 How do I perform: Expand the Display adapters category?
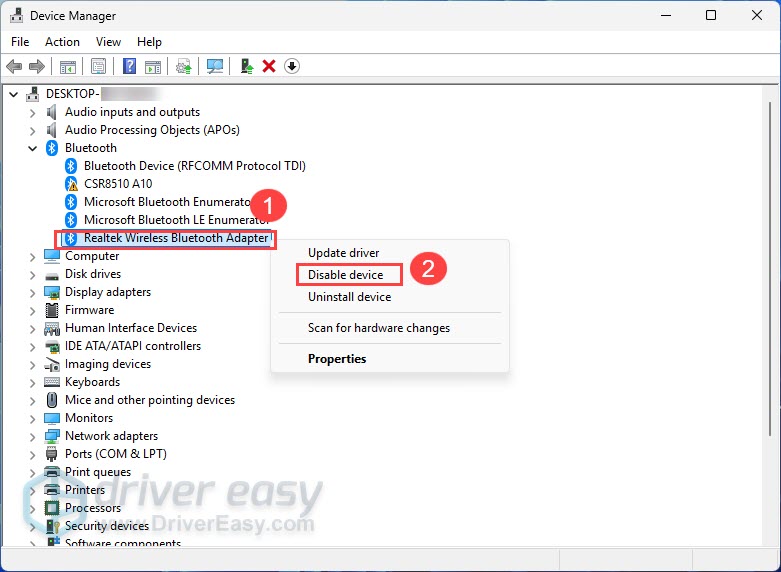(x=32, y=293)
